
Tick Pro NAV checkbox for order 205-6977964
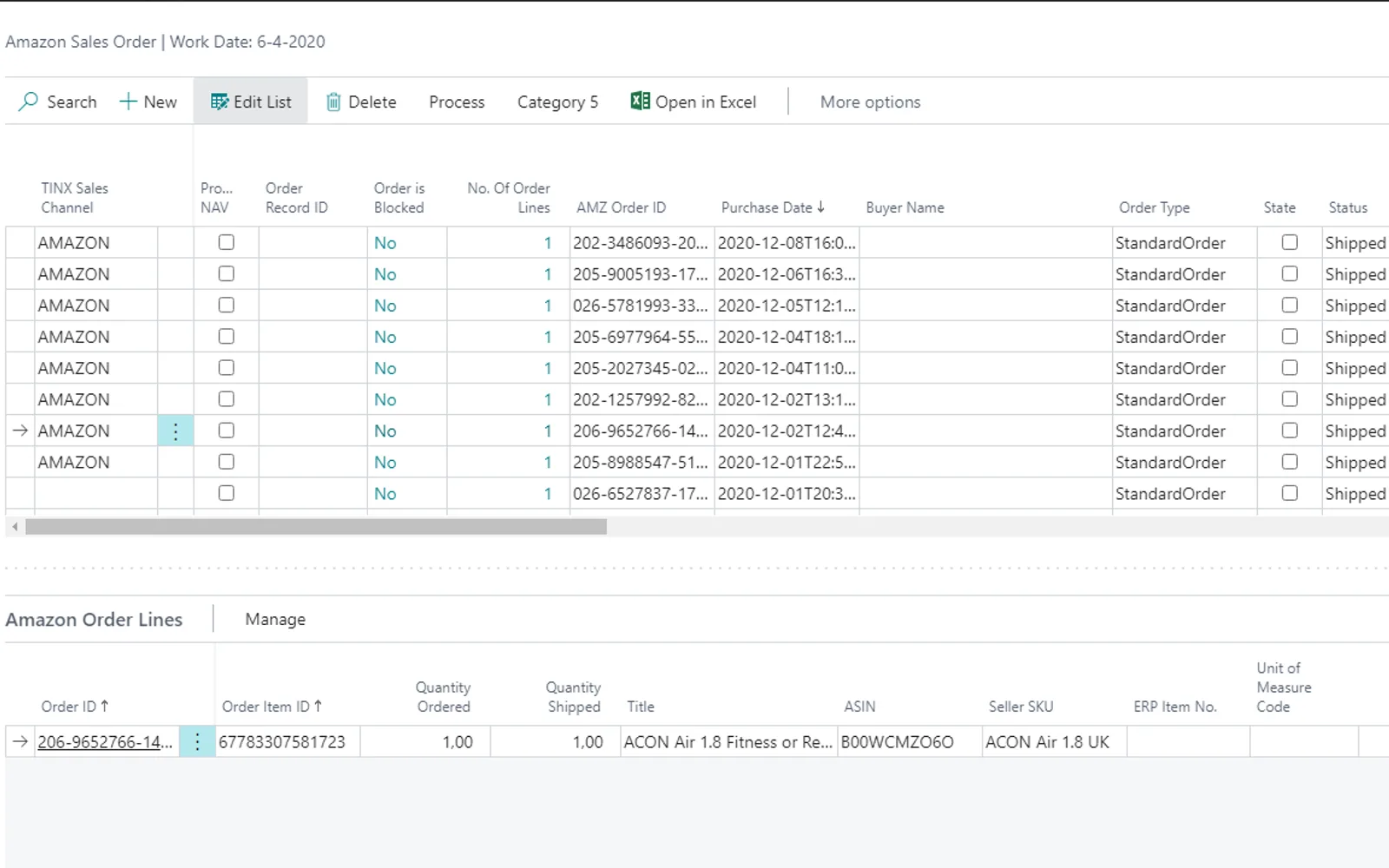pos(227,336)
